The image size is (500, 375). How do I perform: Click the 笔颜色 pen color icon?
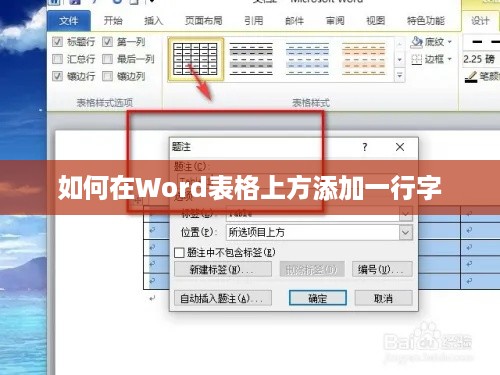coord(471,77)
